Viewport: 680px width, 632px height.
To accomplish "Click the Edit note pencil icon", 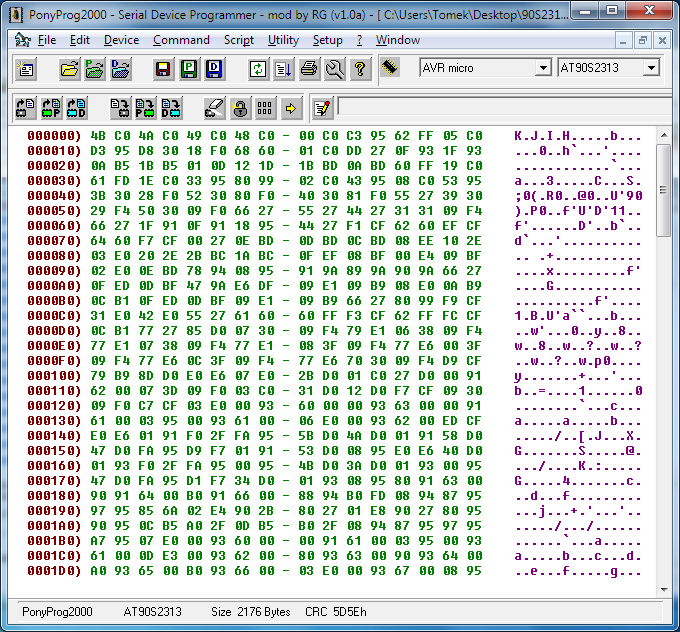I will 322,108.
